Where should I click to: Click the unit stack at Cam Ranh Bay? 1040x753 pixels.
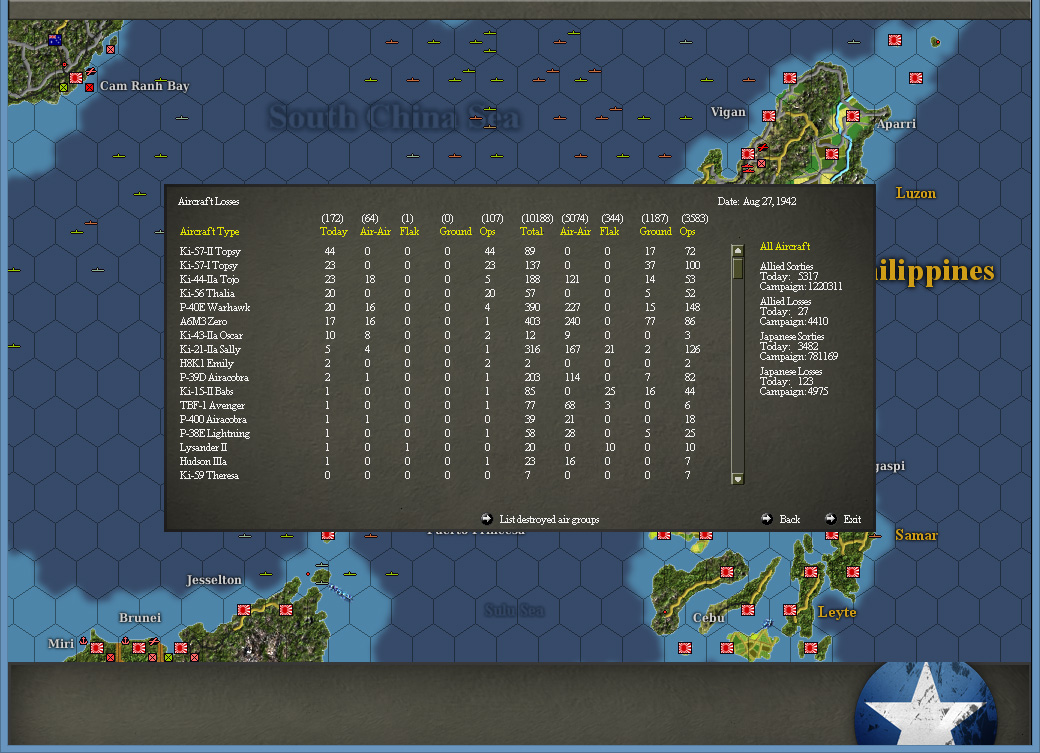75,78
